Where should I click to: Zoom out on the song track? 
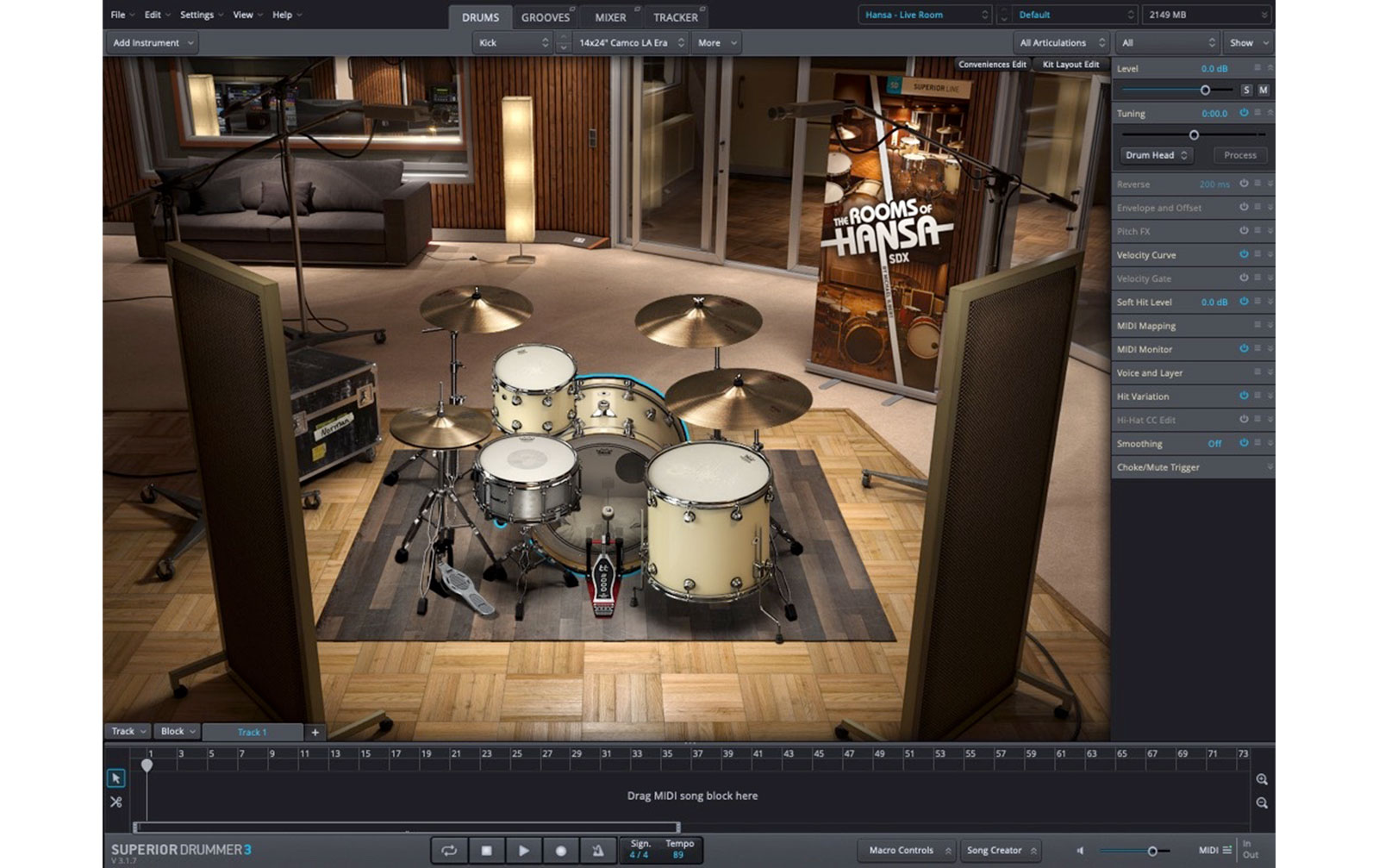tap(1262, 802)
